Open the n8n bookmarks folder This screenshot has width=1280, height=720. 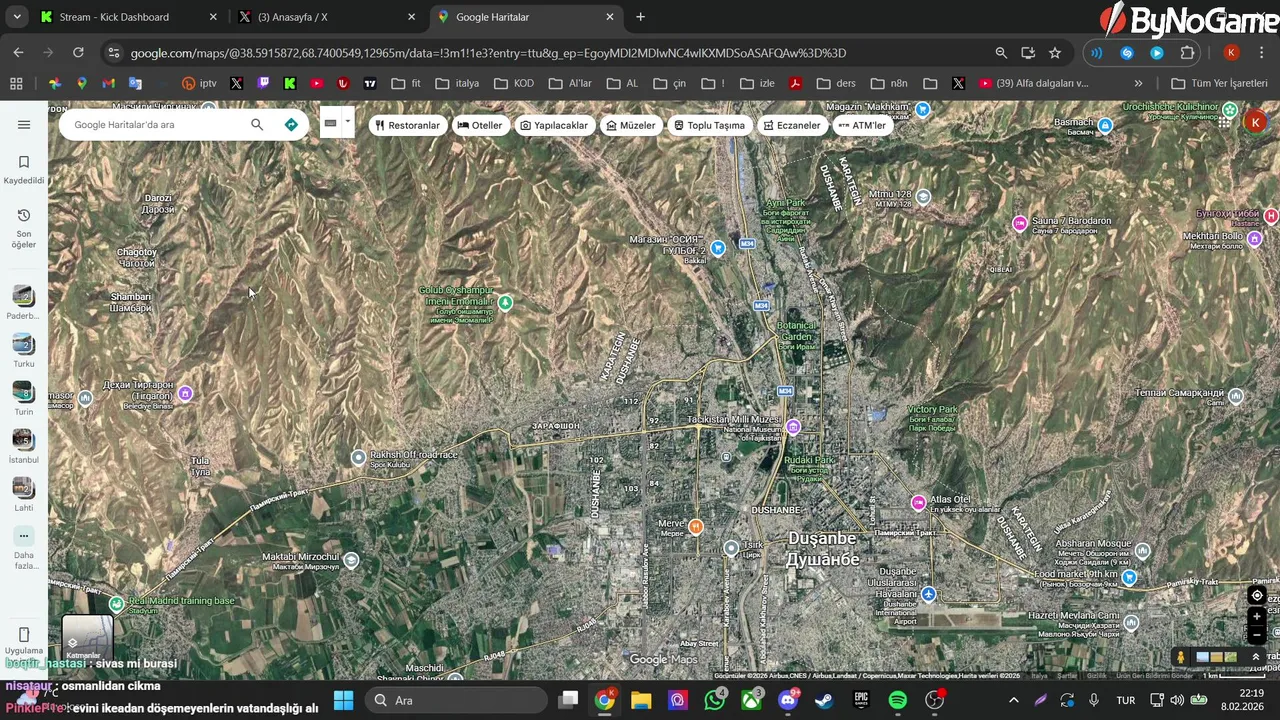(889, 84)
